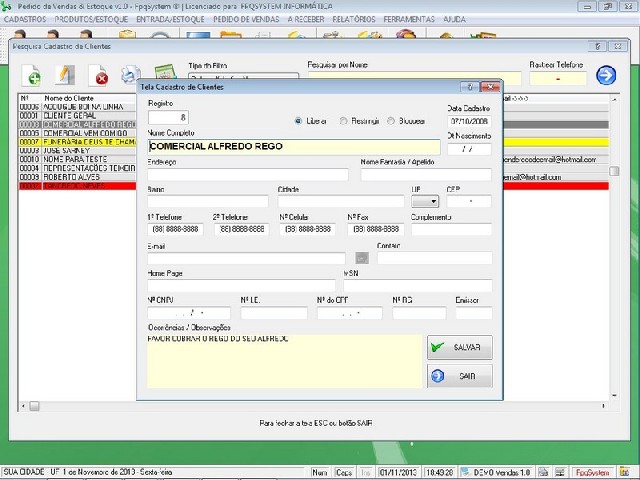Select the Bloquear radio option
This screenshot has width=640, height=480.
click(391, 121)
